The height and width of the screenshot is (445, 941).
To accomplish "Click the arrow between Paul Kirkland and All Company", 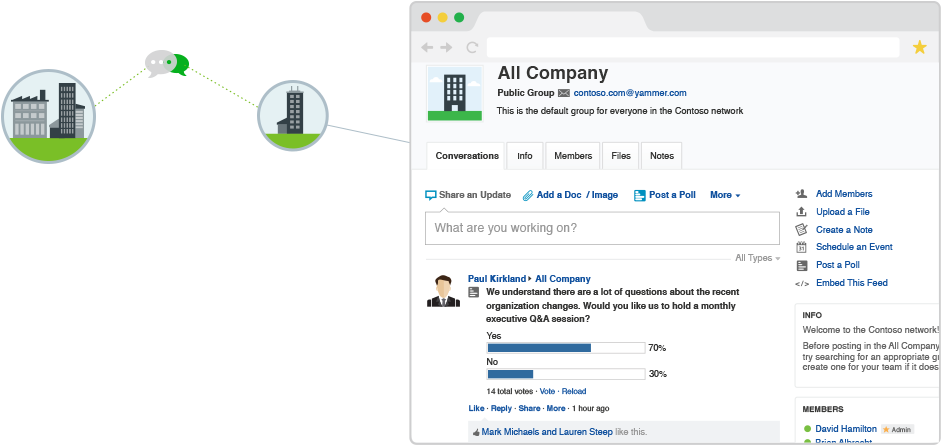I will pyautogui.click(x=531, y=279).
